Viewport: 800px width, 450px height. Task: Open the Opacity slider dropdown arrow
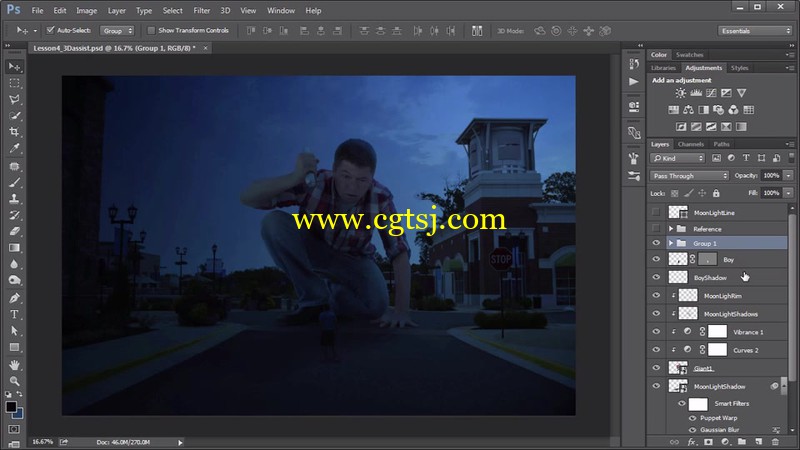click(x=788, y=176)
